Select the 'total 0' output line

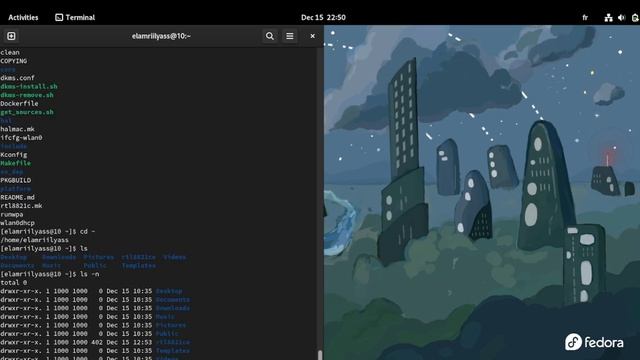point(13,283)
